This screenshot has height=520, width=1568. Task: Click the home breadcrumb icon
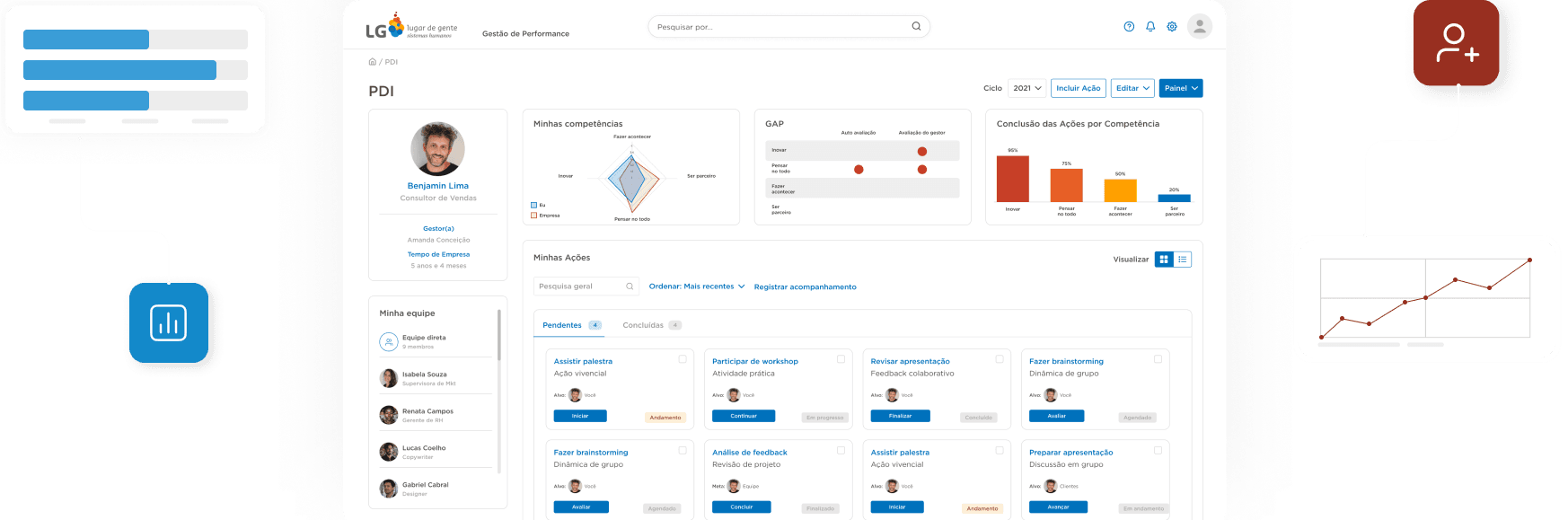click(x=373, y=62)
